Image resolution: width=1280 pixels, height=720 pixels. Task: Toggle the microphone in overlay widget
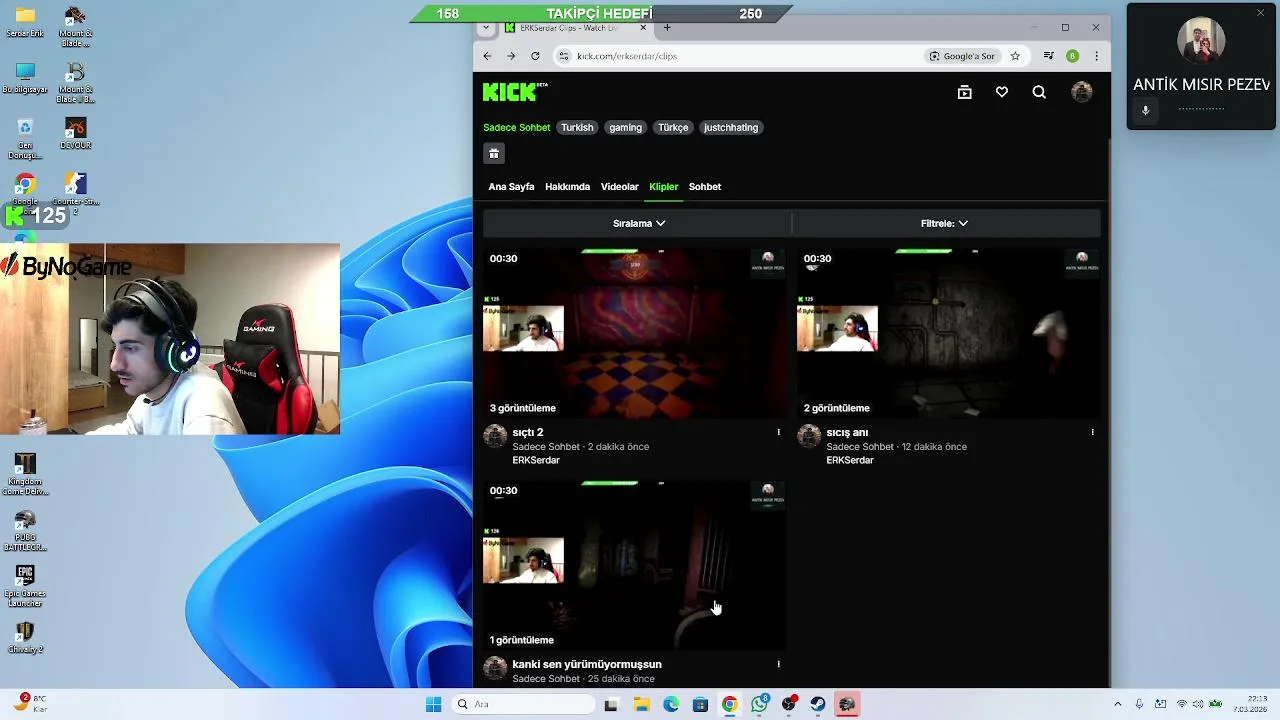[1145, 110]
